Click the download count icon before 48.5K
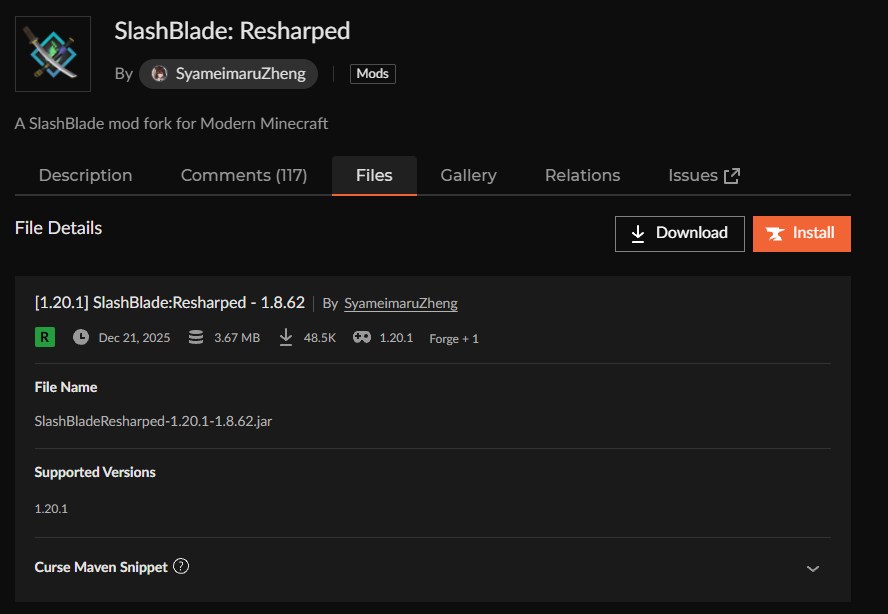This screenshot has height=614, width=888. tap(285, 338)
